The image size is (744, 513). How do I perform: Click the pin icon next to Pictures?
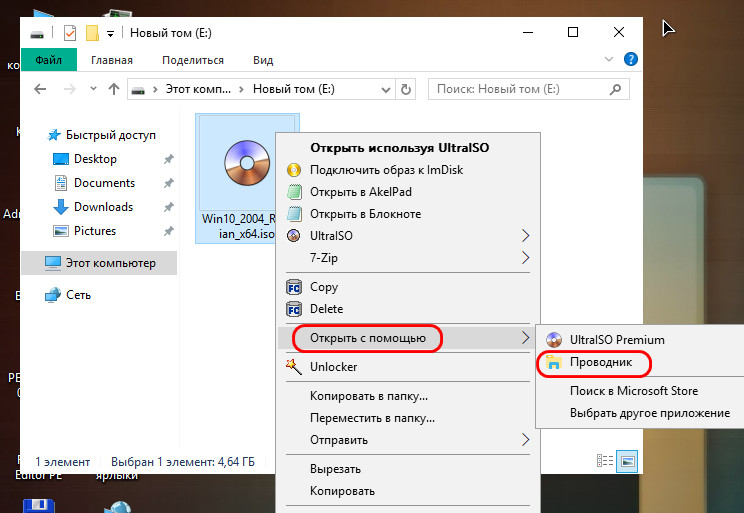(168, 232)
